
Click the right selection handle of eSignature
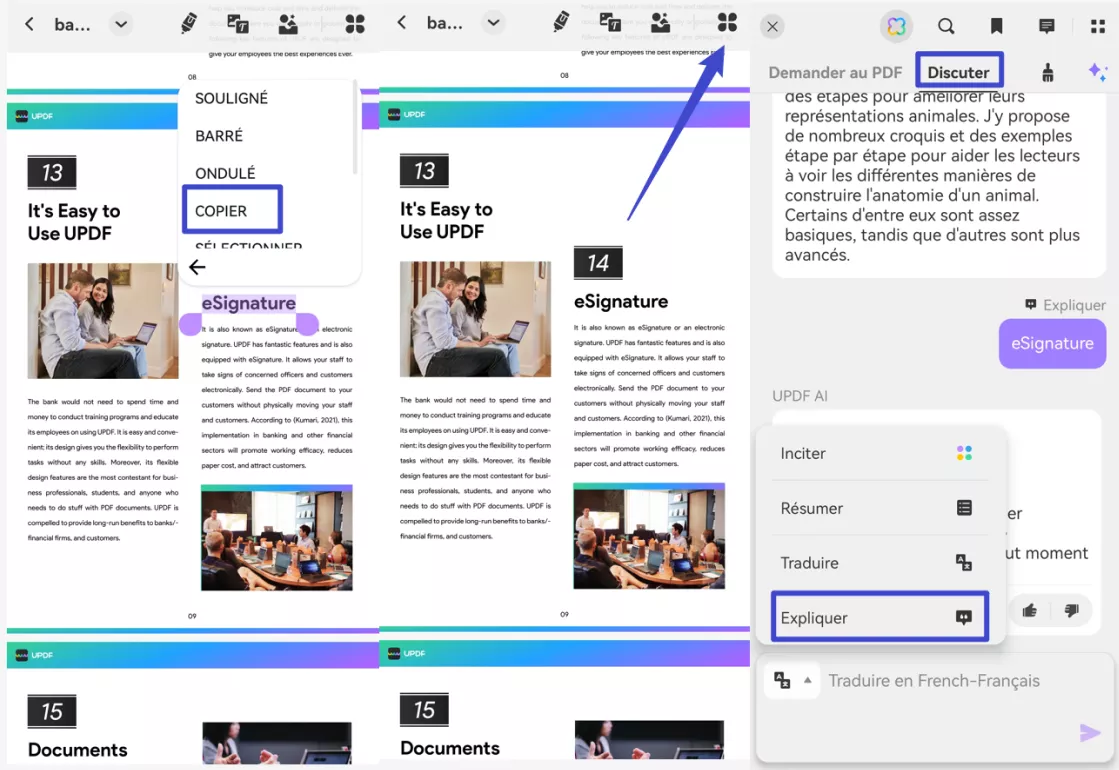click(x=307, y=324)
